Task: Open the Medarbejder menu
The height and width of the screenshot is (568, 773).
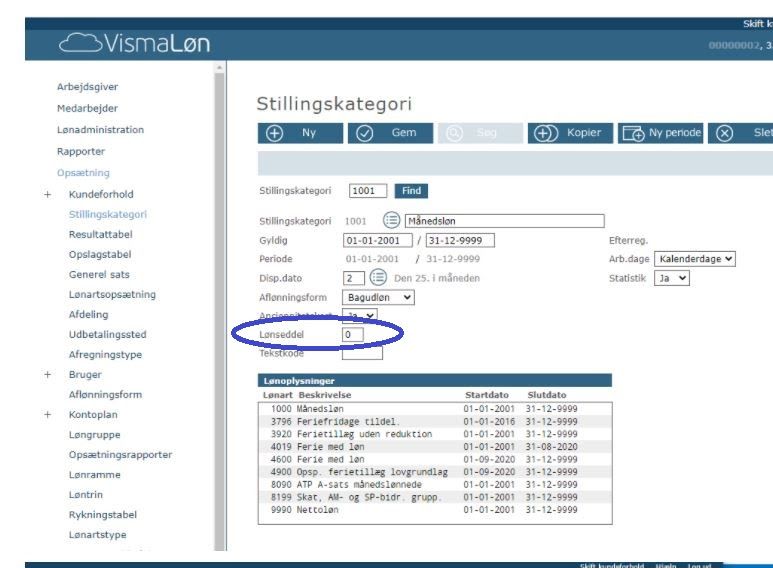Action: (87, 108)
